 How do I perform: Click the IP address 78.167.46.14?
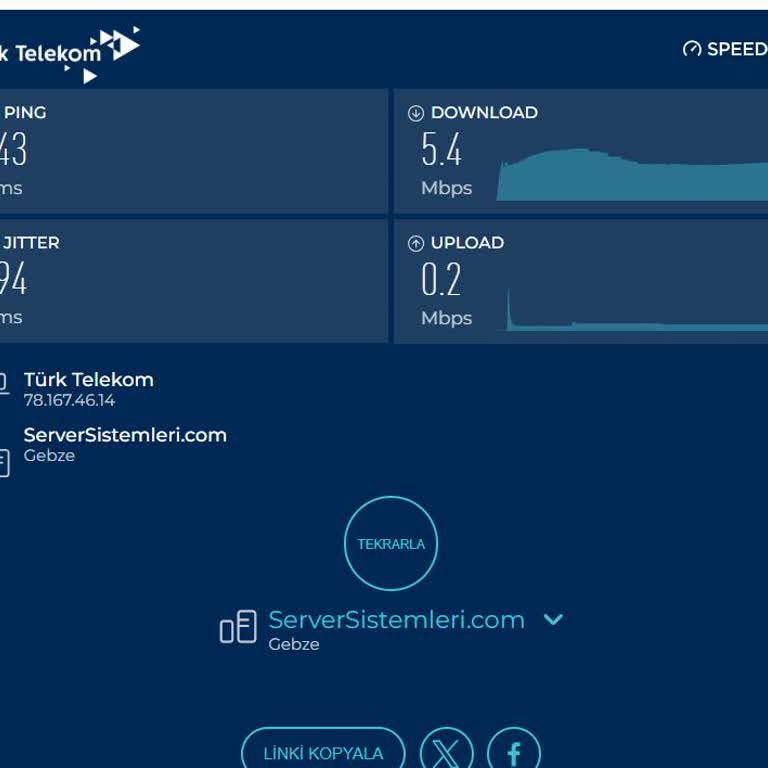(69, 400)
